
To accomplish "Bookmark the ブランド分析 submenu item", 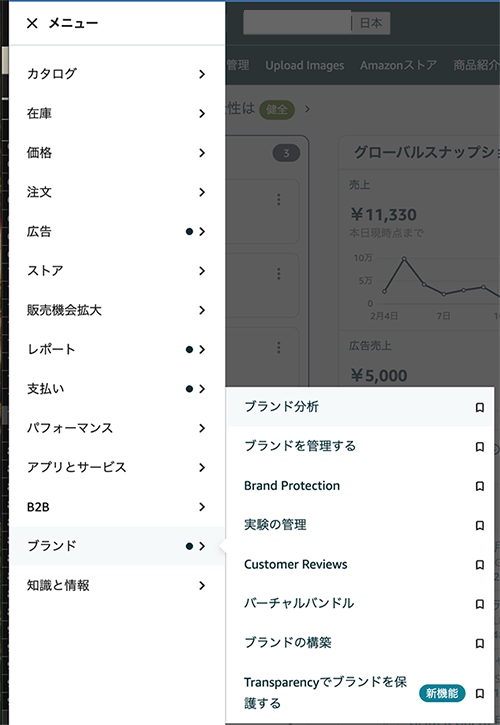I will 480,407.
